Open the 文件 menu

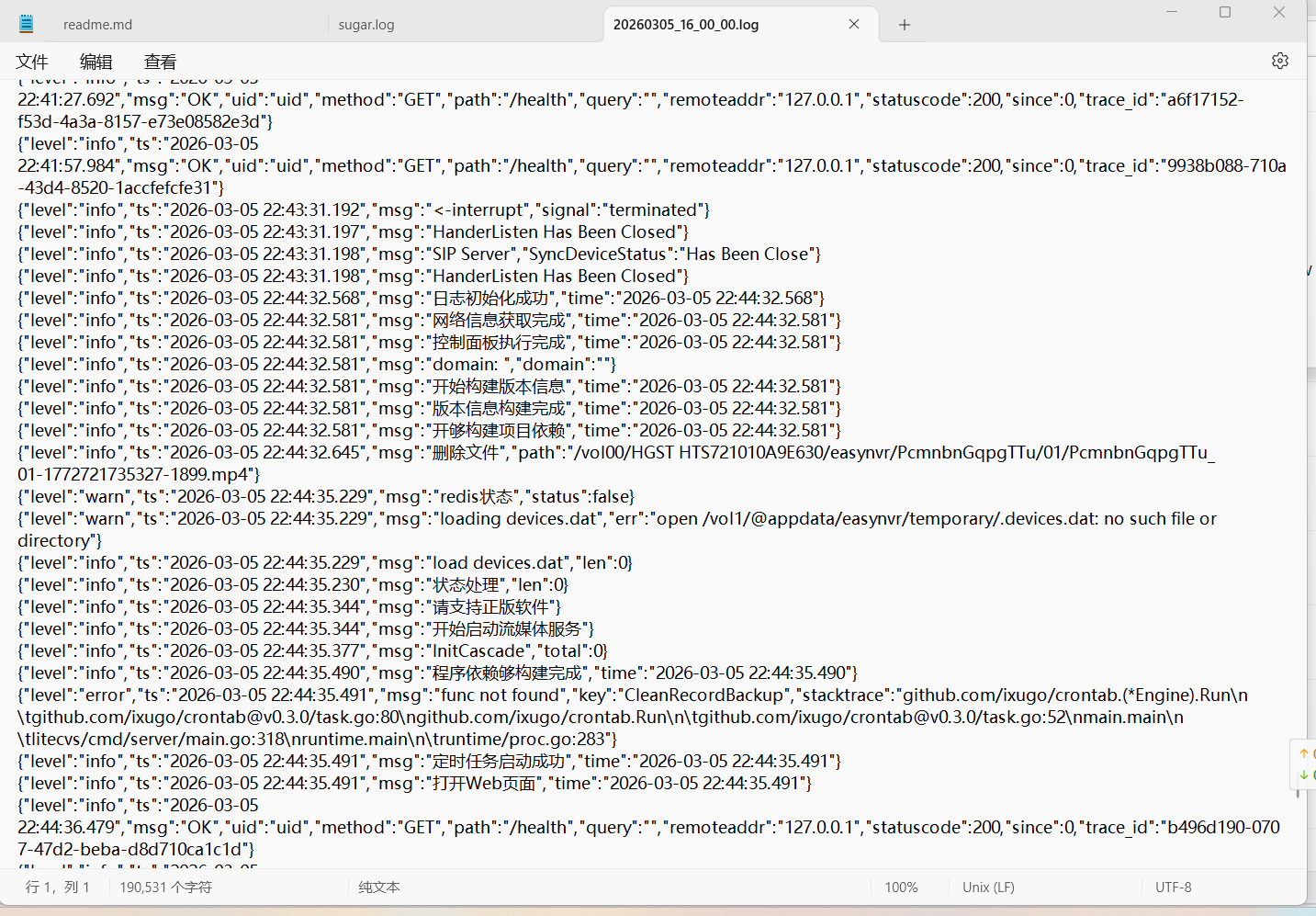pyautogui.click(x=32, y=62)
